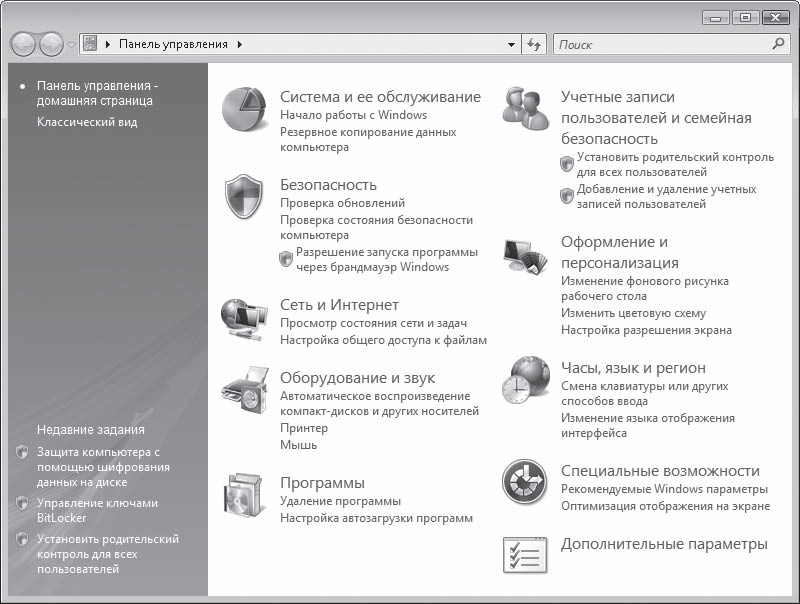Click the refresh button beside the address bar

[534, 45]
